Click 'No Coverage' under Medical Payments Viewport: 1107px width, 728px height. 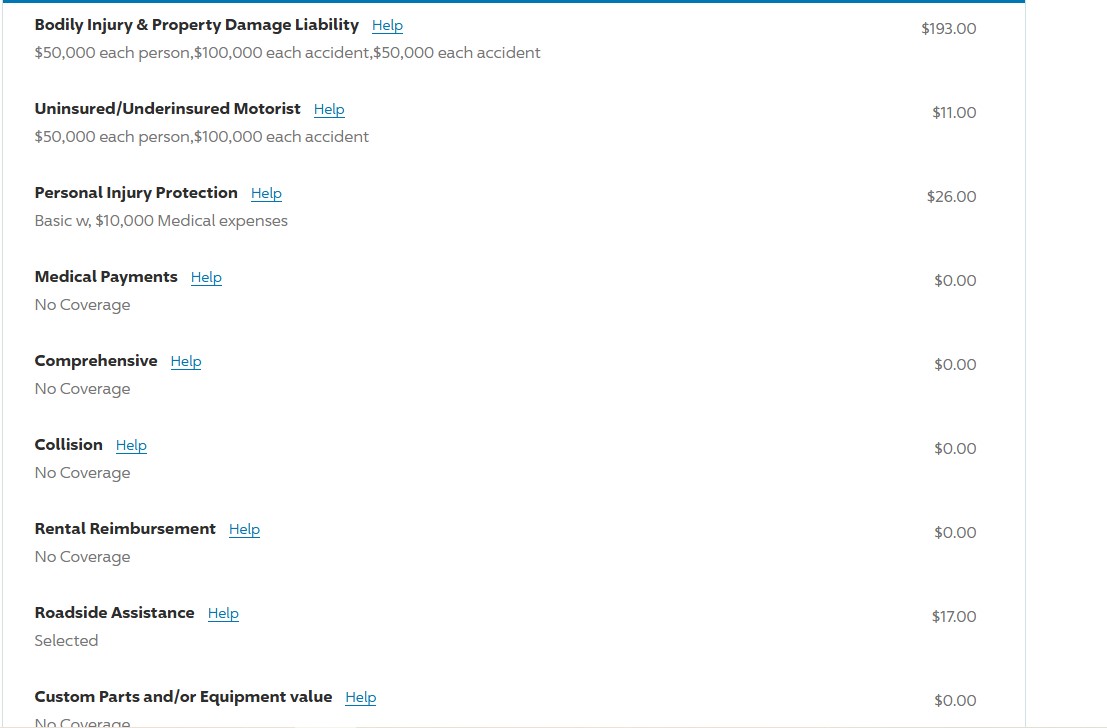click(x=83, y=305)
